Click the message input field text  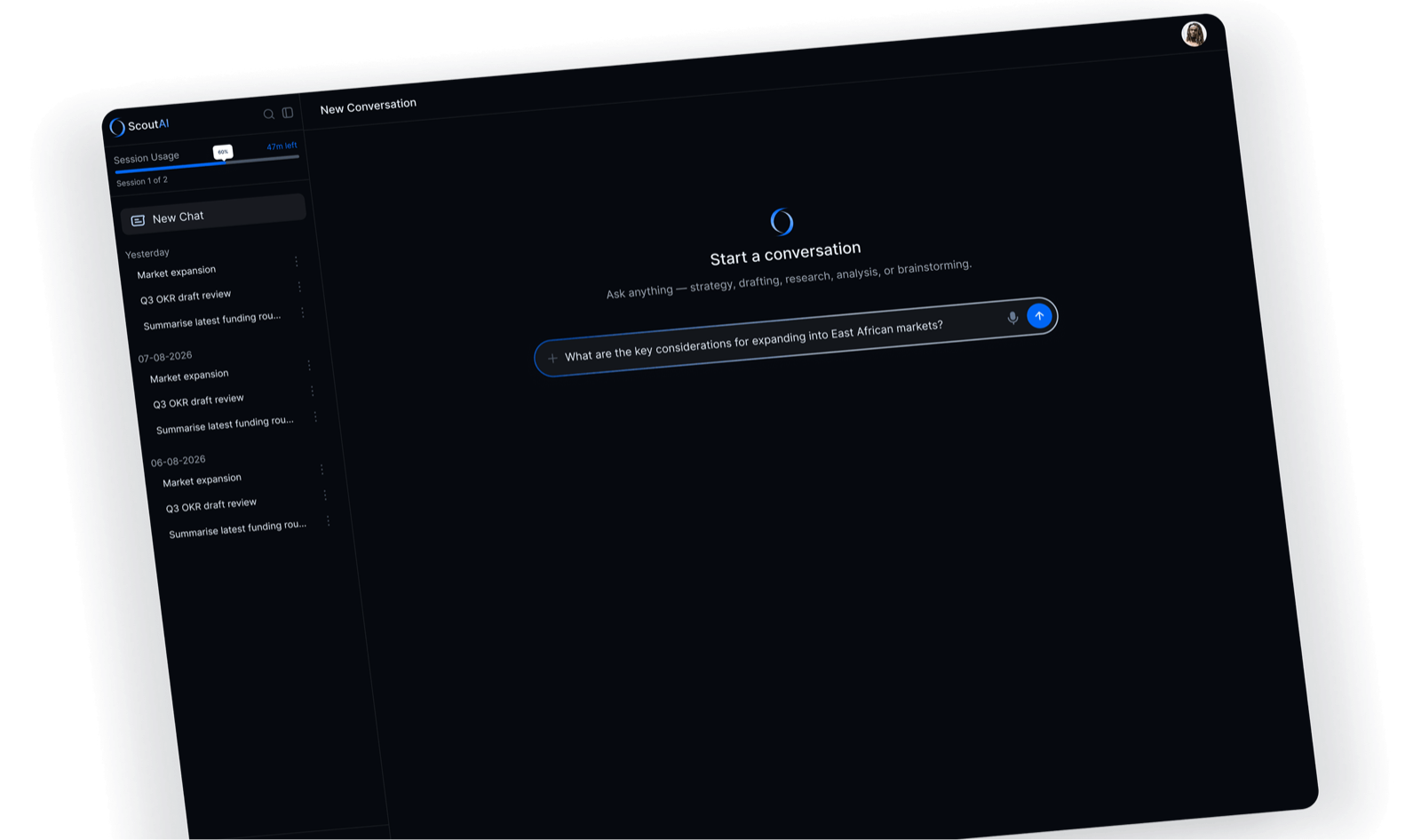[x=754, y=341]
